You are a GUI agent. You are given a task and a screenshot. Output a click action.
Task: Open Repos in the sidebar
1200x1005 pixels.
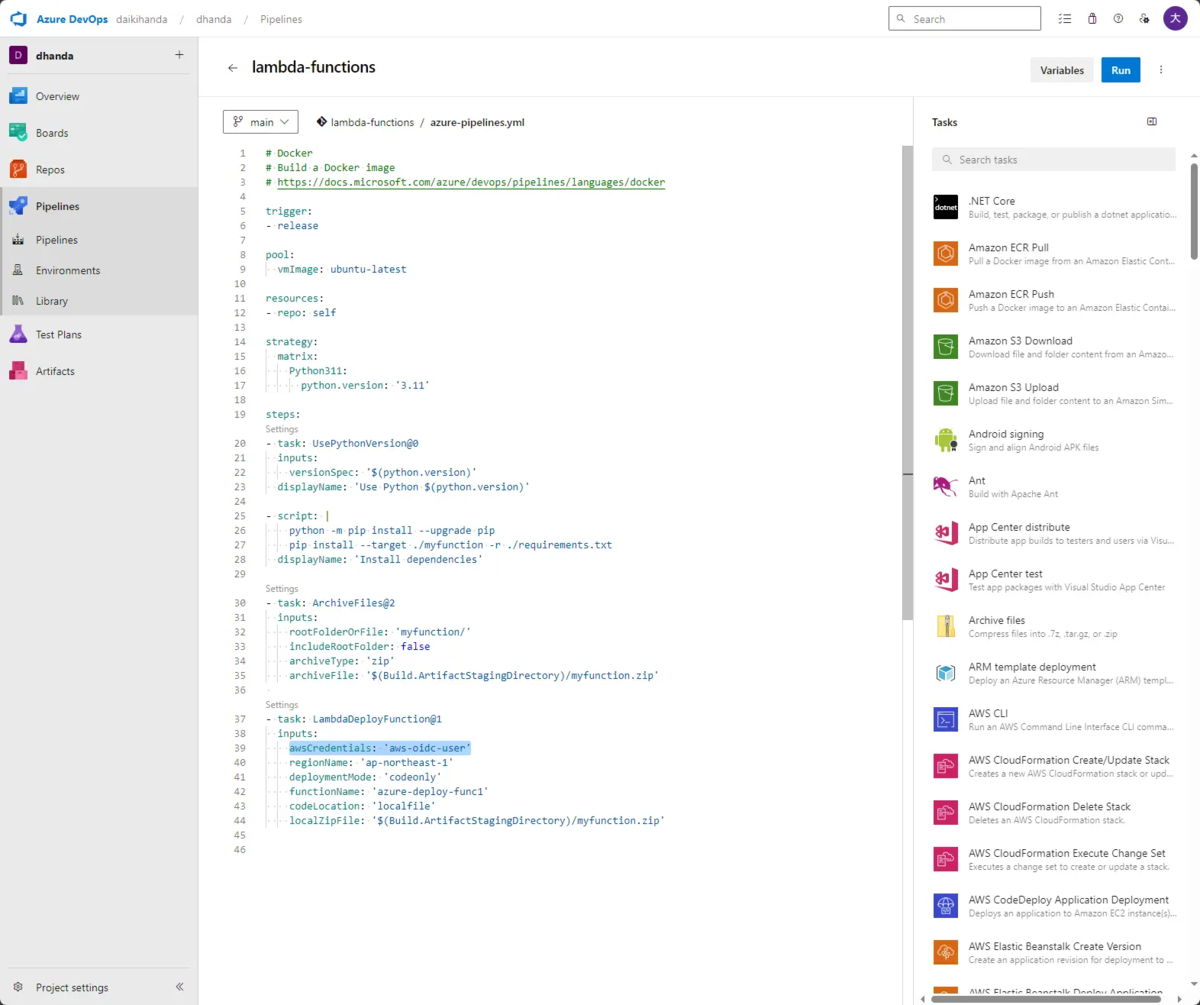coord(99,169)
